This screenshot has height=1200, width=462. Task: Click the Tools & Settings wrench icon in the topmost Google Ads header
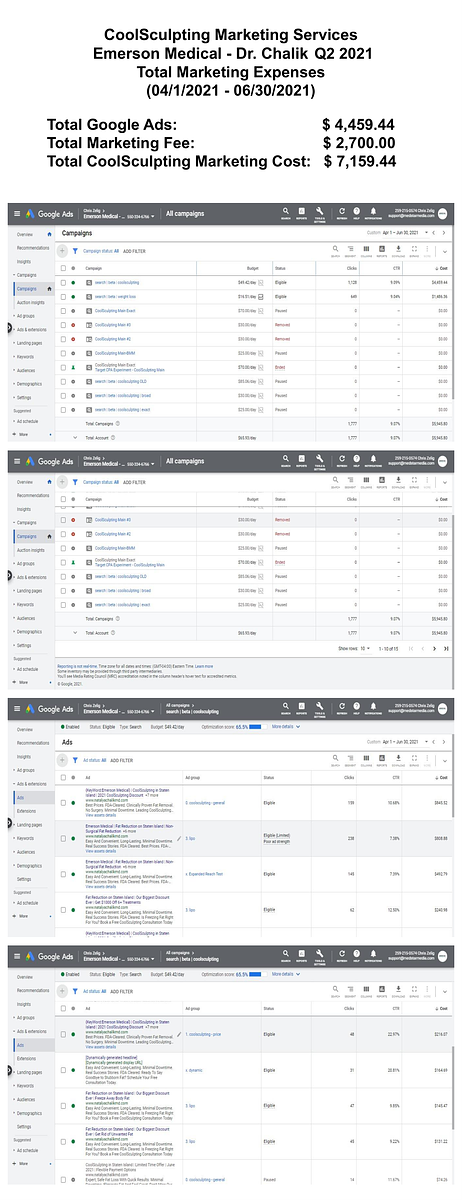click(322, 212)
